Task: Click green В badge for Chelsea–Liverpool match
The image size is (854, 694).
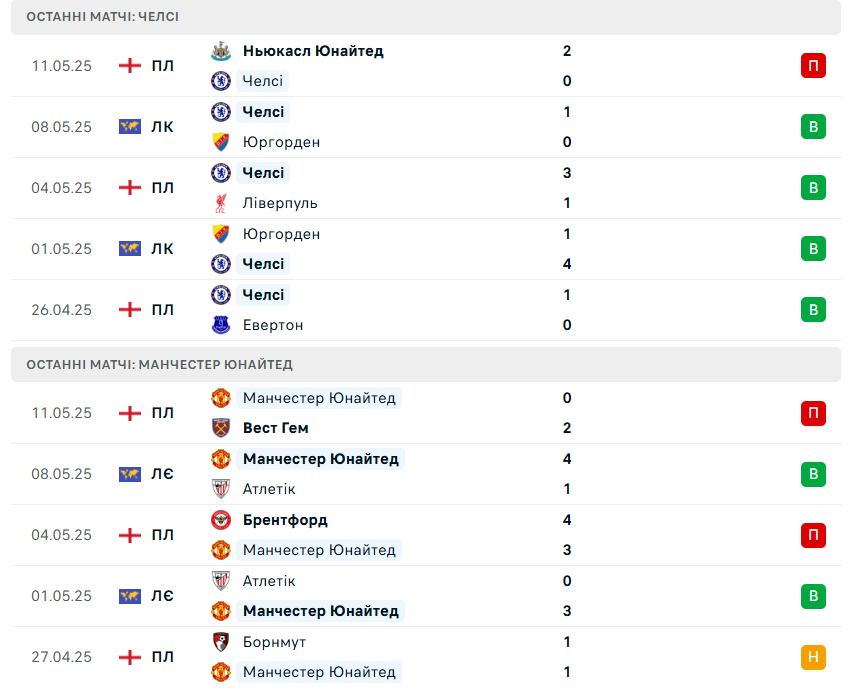Action: (813, 188)
